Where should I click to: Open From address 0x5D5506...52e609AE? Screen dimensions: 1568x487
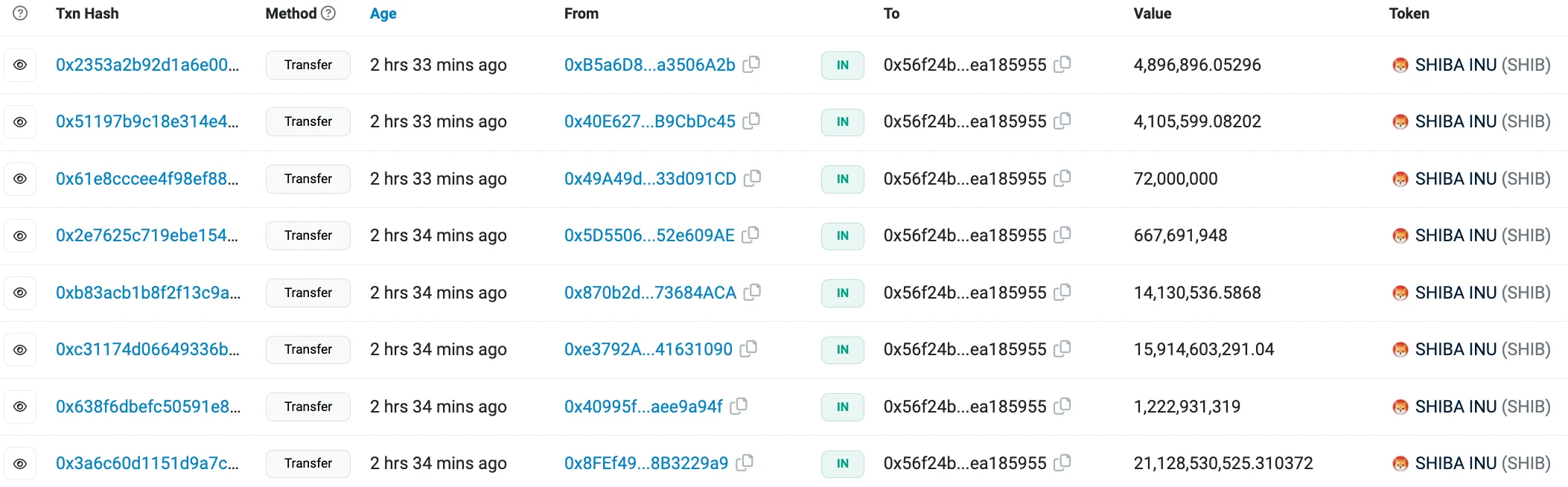tap(649, 235)
